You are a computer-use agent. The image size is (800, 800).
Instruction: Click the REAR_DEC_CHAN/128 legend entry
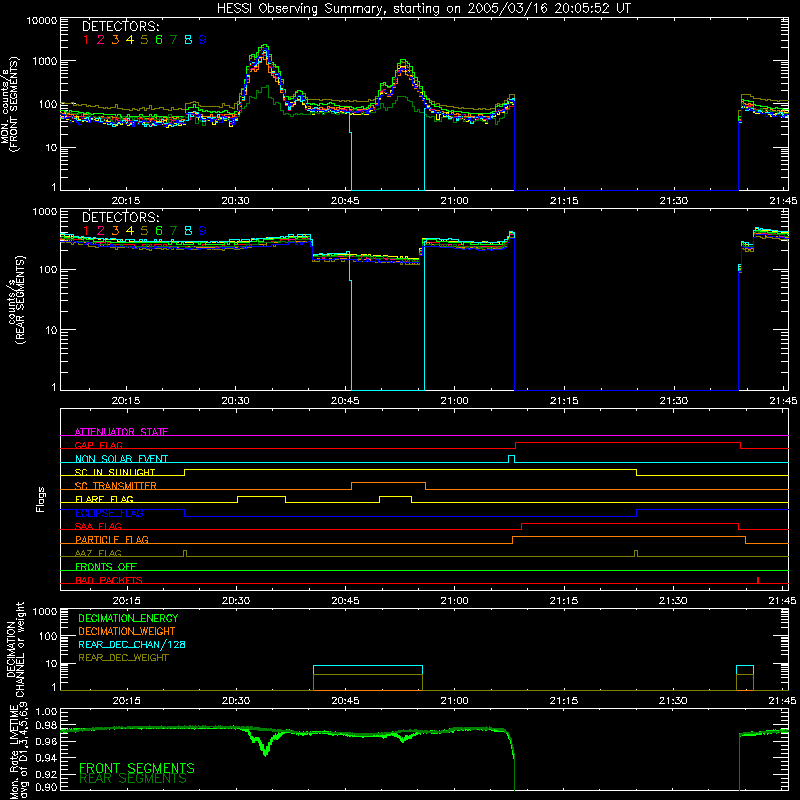(x=132, y=645)
